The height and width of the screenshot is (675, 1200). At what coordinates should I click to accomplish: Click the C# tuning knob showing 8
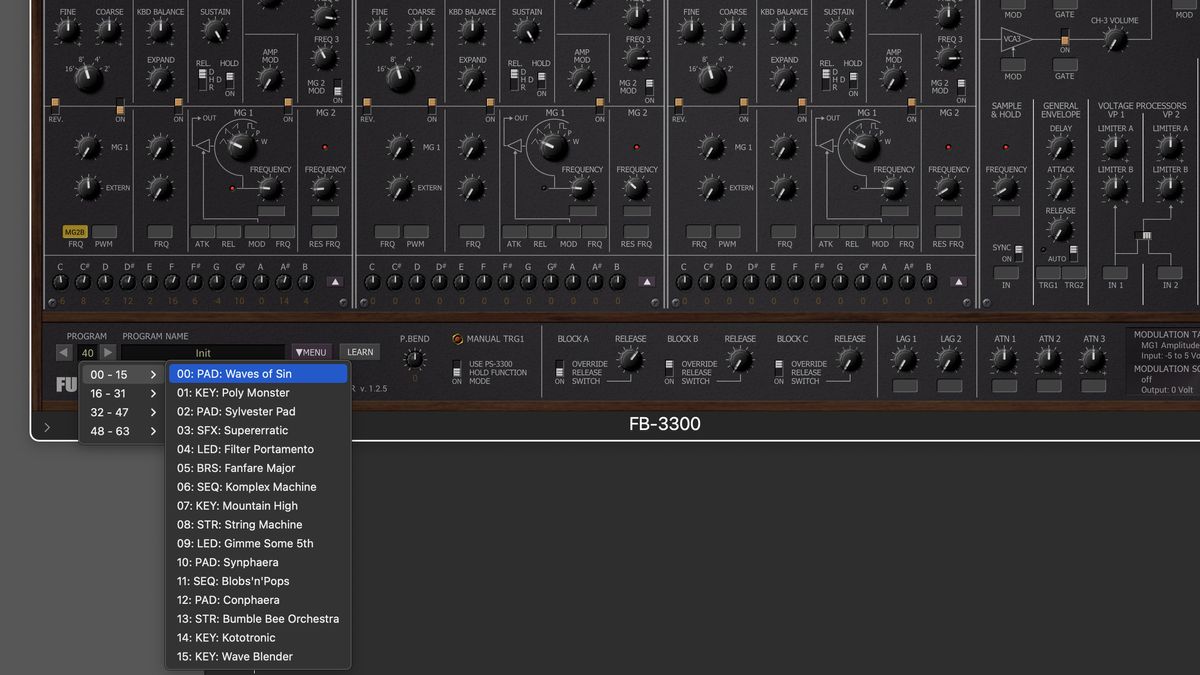tap(84, 282)
